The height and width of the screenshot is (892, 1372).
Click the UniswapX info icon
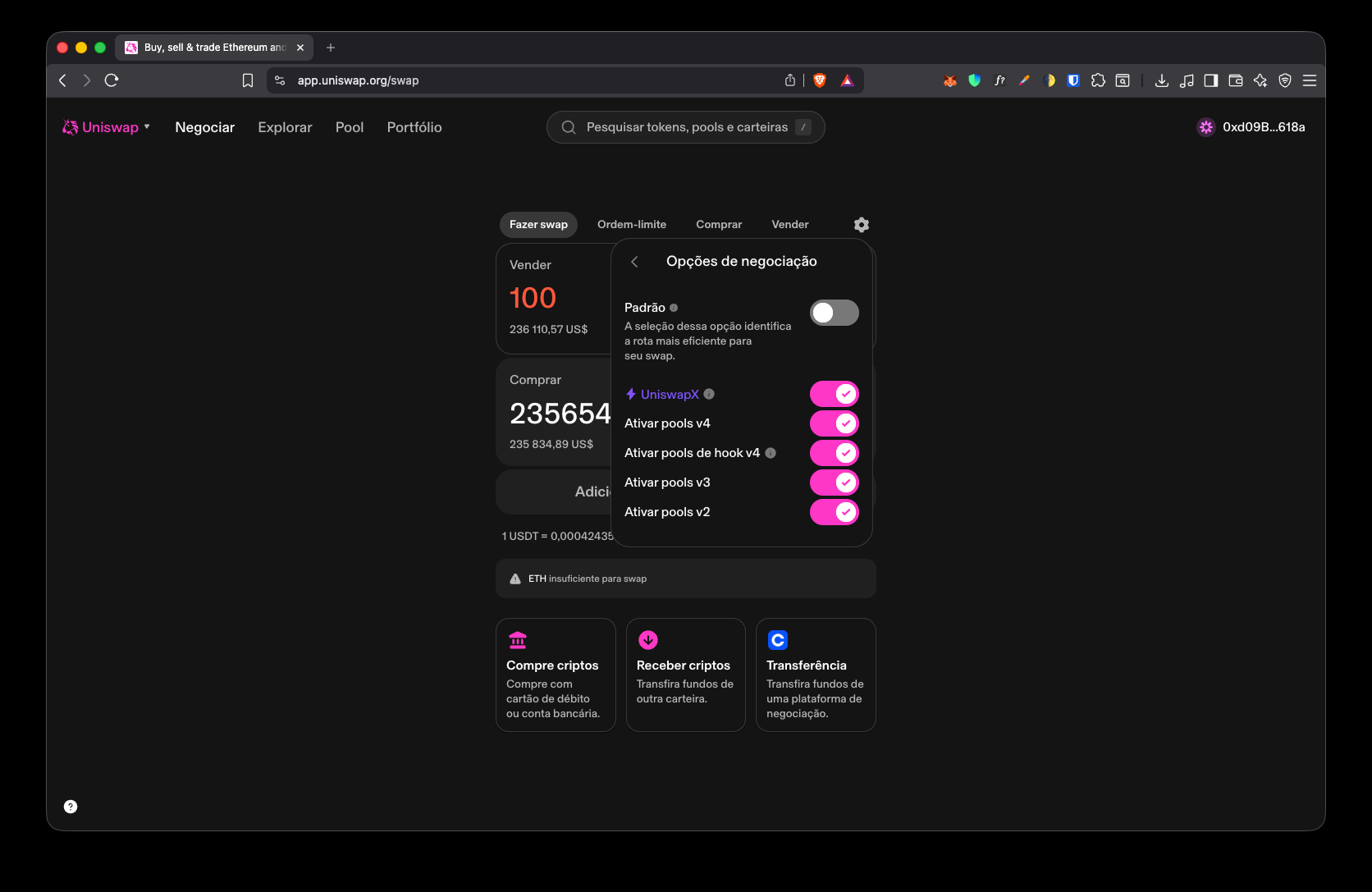[709, 394]
